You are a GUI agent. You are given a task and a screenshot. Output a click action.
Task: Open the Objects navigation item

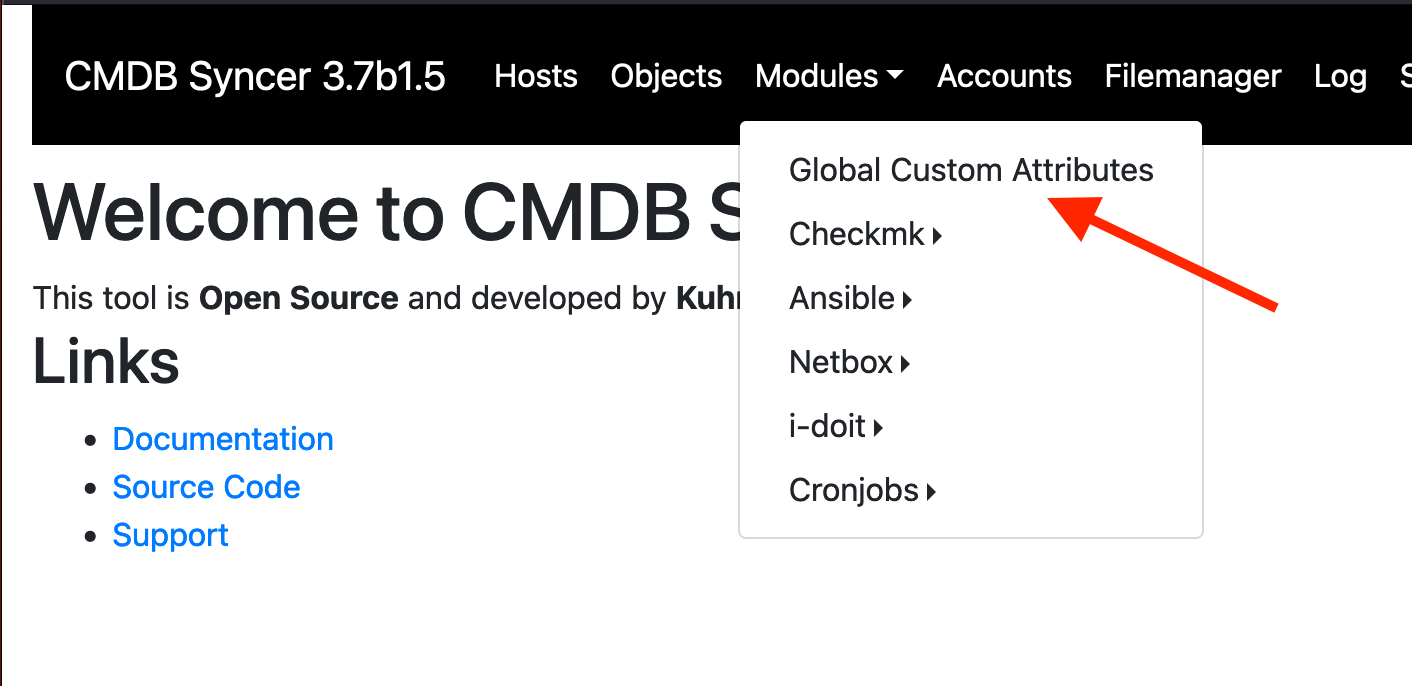coord(666,77)
